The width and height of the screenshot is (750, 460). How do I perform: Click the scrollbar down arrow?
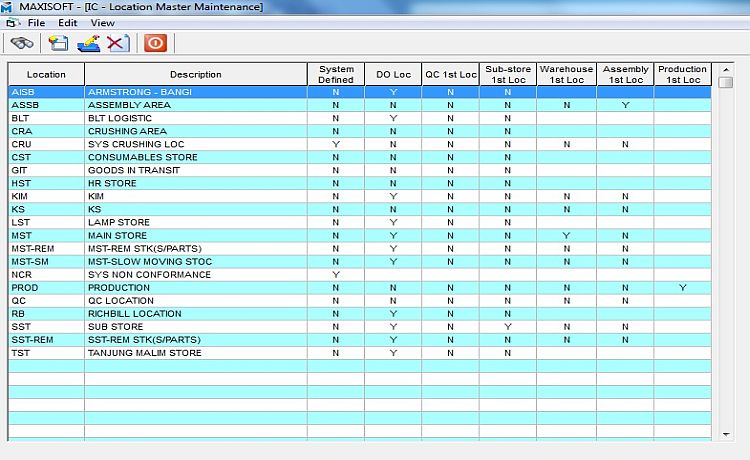click(x=725, y=435)
